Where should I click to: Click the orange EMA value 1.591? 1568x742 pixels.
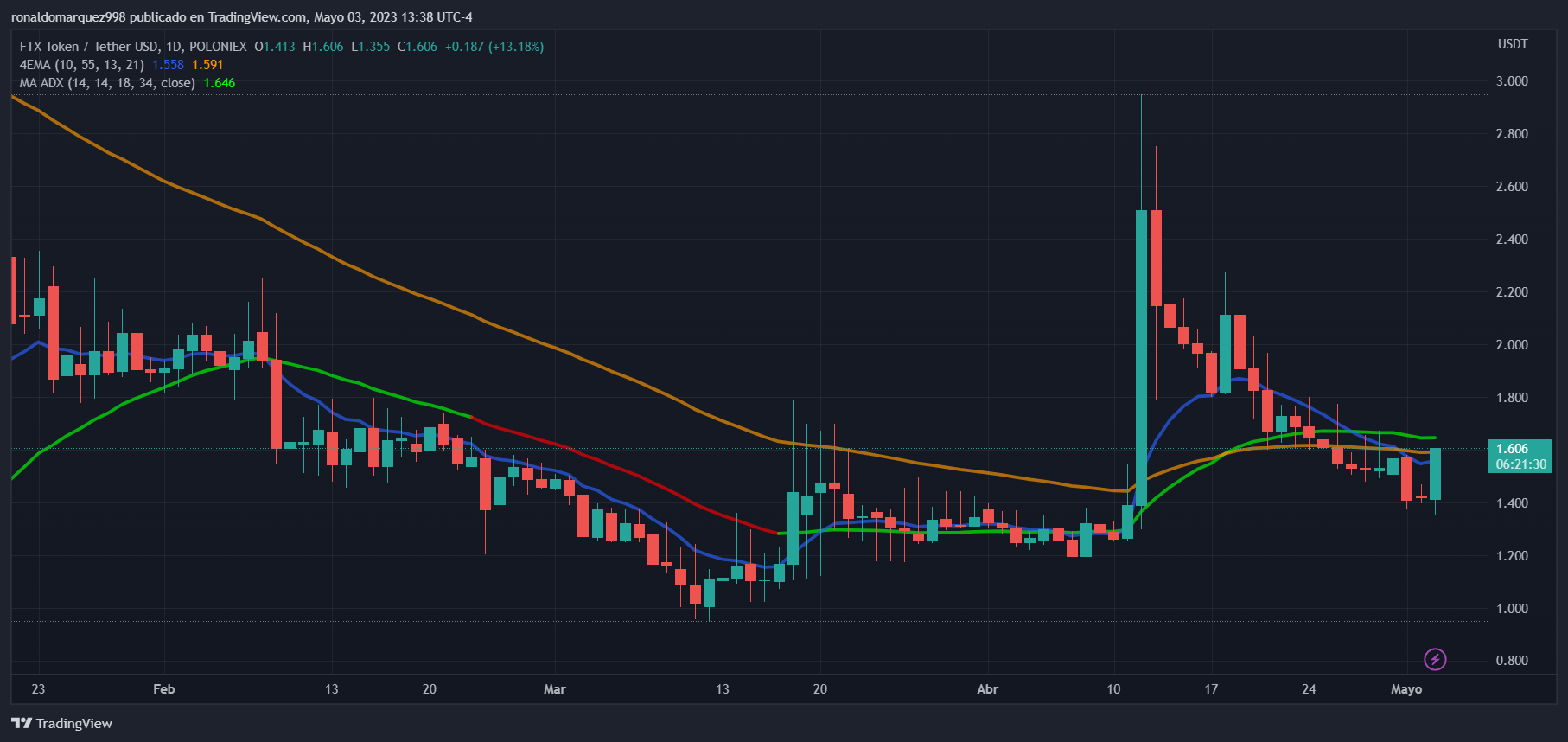point(207,65)
